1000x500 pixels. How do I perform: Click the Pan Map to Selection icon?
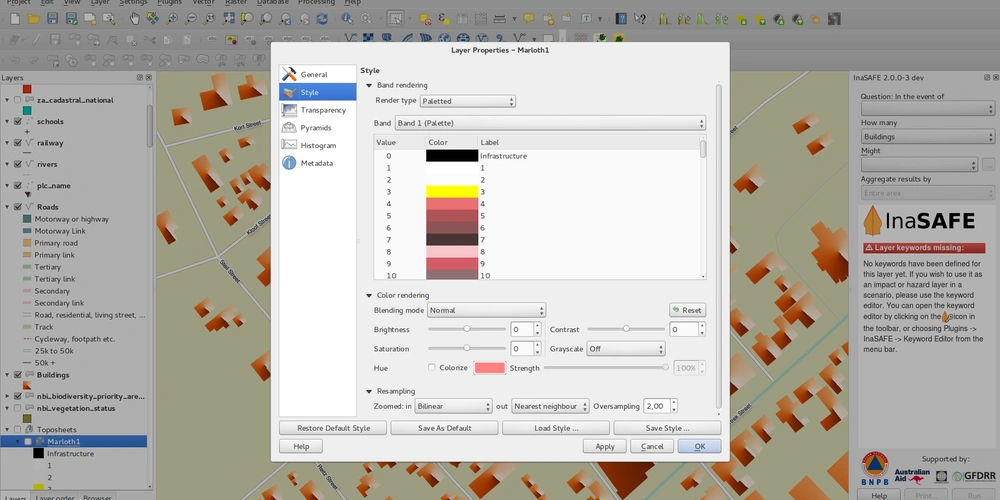coord(153,19)
